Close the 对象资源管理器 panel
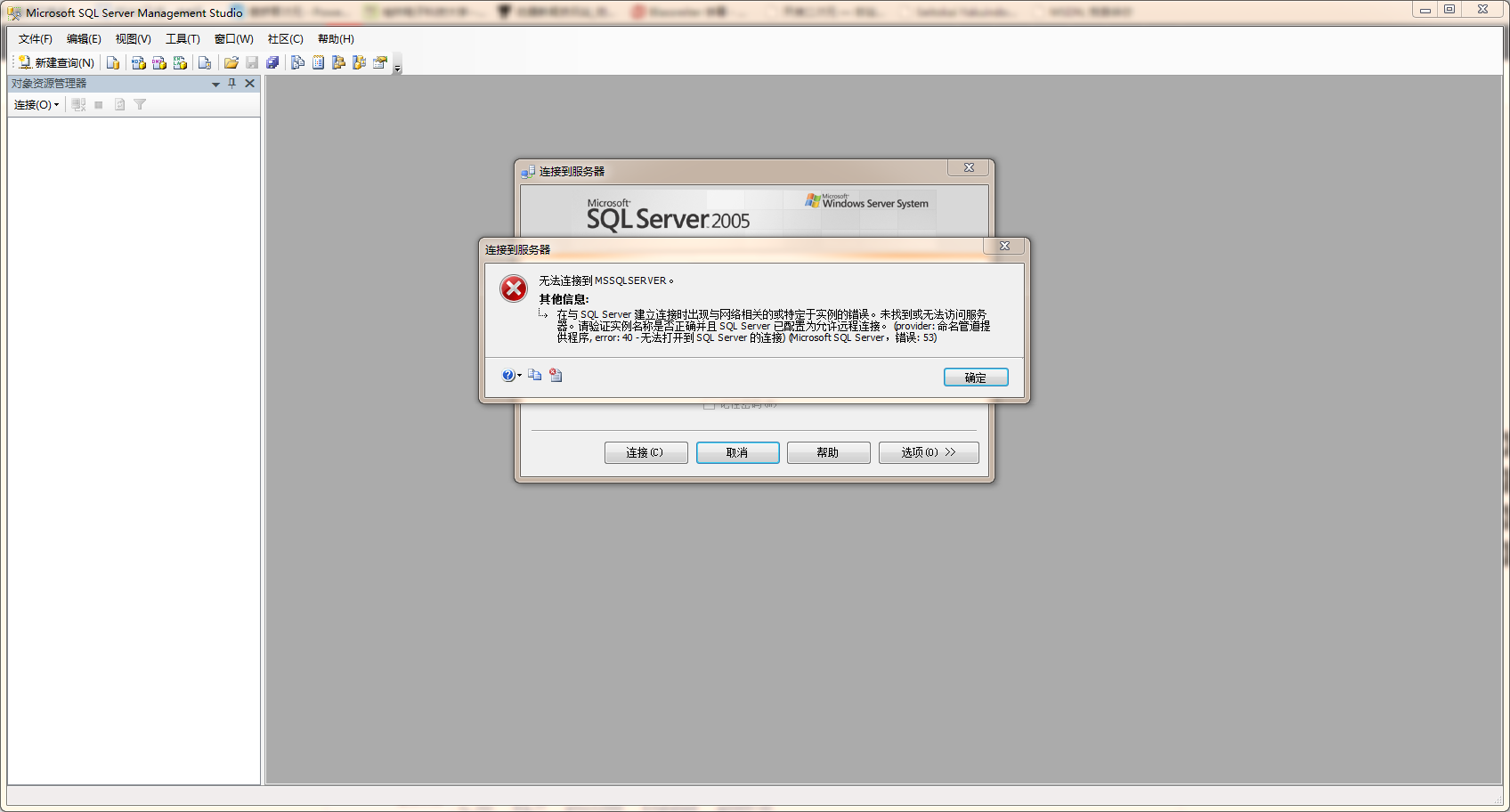 pyautogui.click(x=250, y=83)
